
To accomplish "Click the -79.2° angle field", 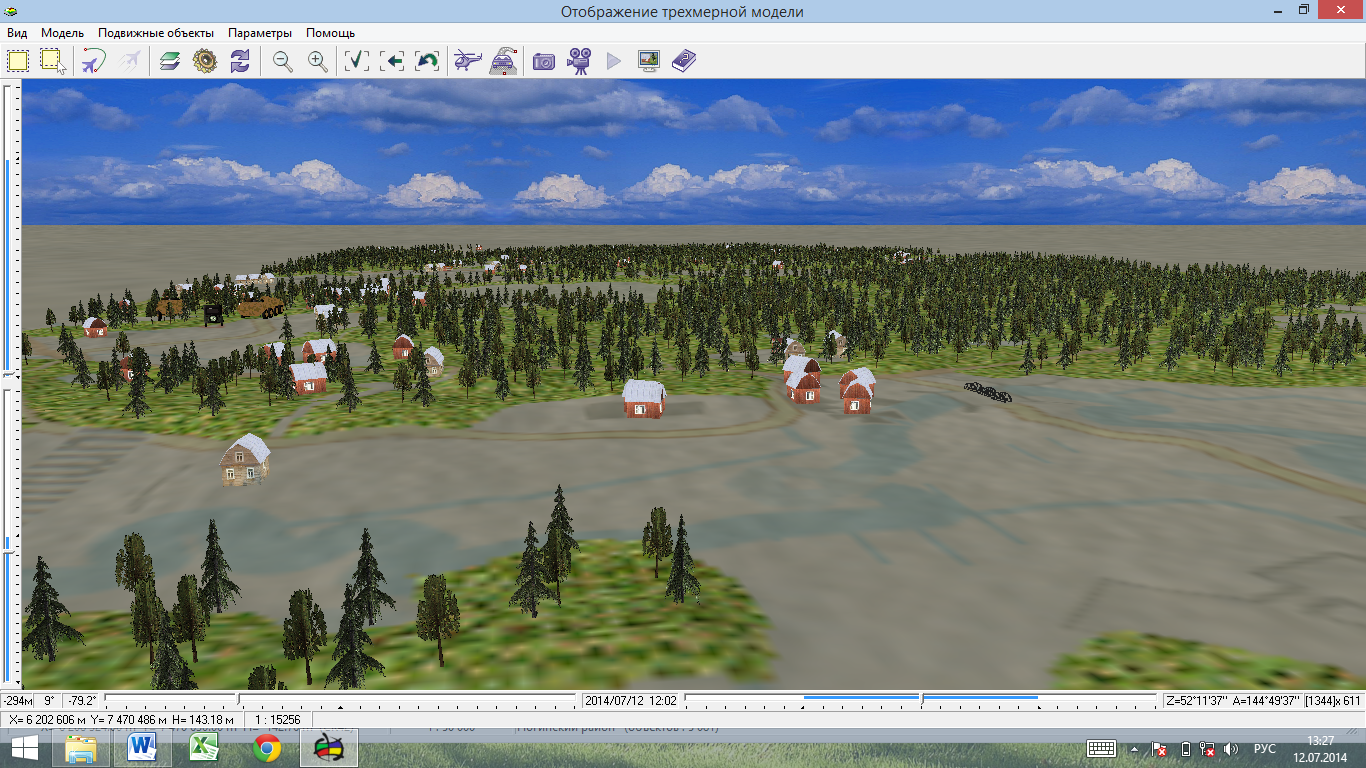I will pyautogui.click(x=81, y=701).
